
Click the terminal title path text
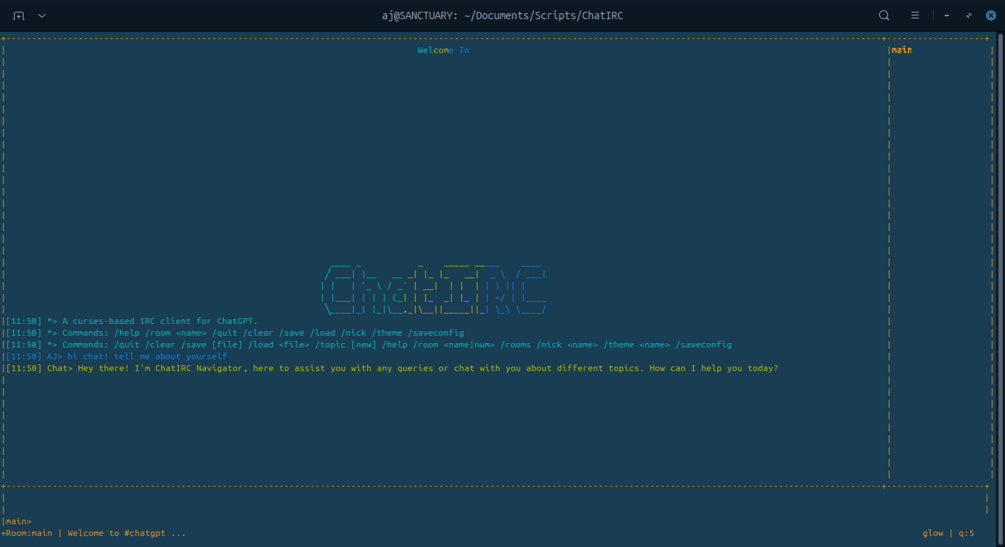[x=502, y=15]
